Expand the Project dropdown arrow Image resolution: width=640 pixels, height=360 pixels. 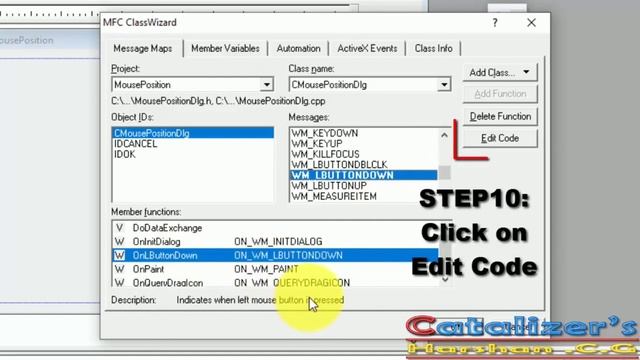(x=267, y=85)
